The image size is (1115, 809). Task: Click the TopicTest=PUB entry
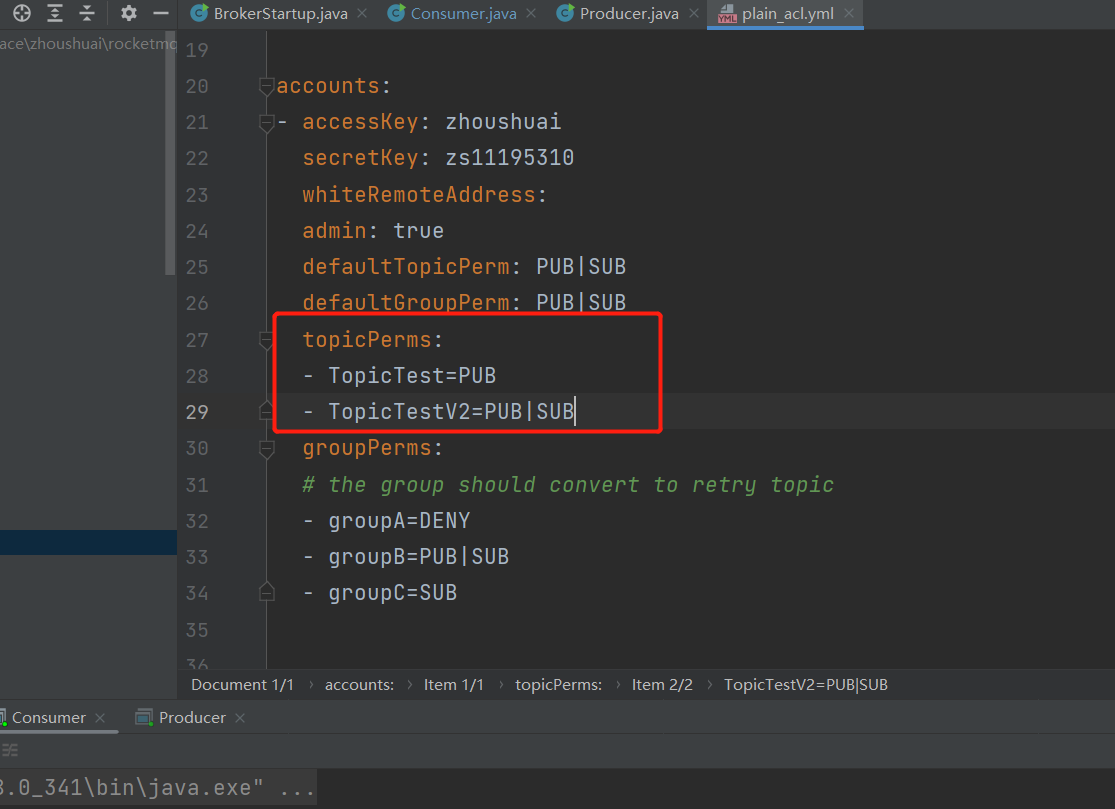[412, 375]
